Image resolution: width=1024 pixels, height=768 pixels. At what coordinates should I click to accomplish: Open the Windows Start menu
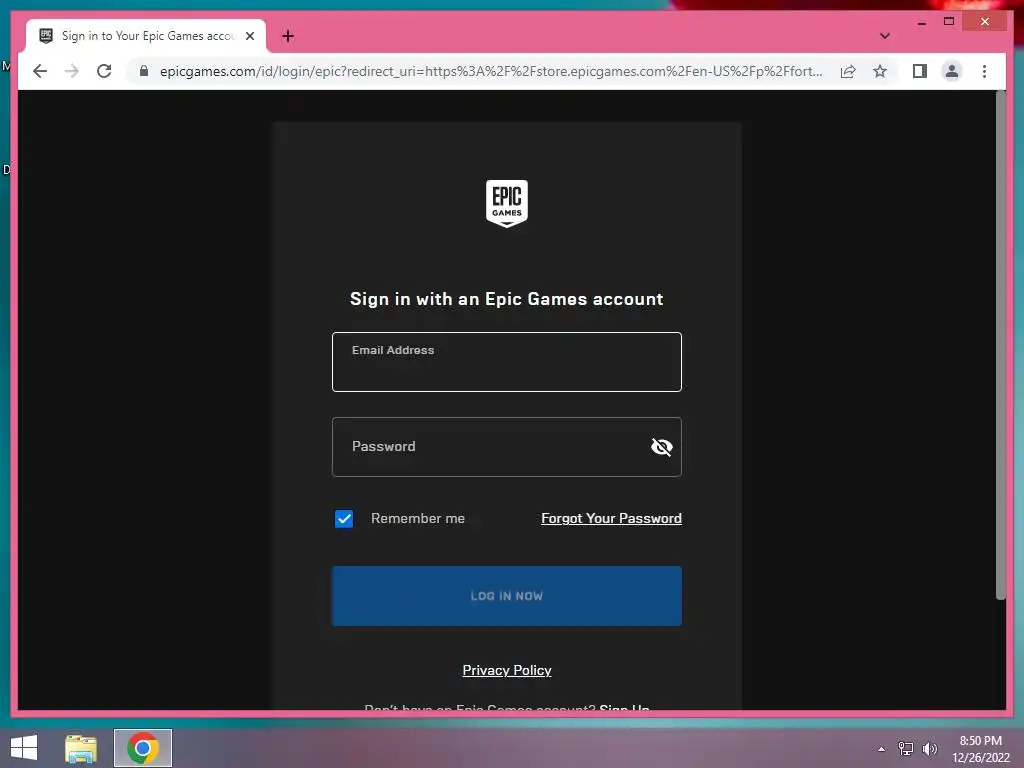pos(24,748)
